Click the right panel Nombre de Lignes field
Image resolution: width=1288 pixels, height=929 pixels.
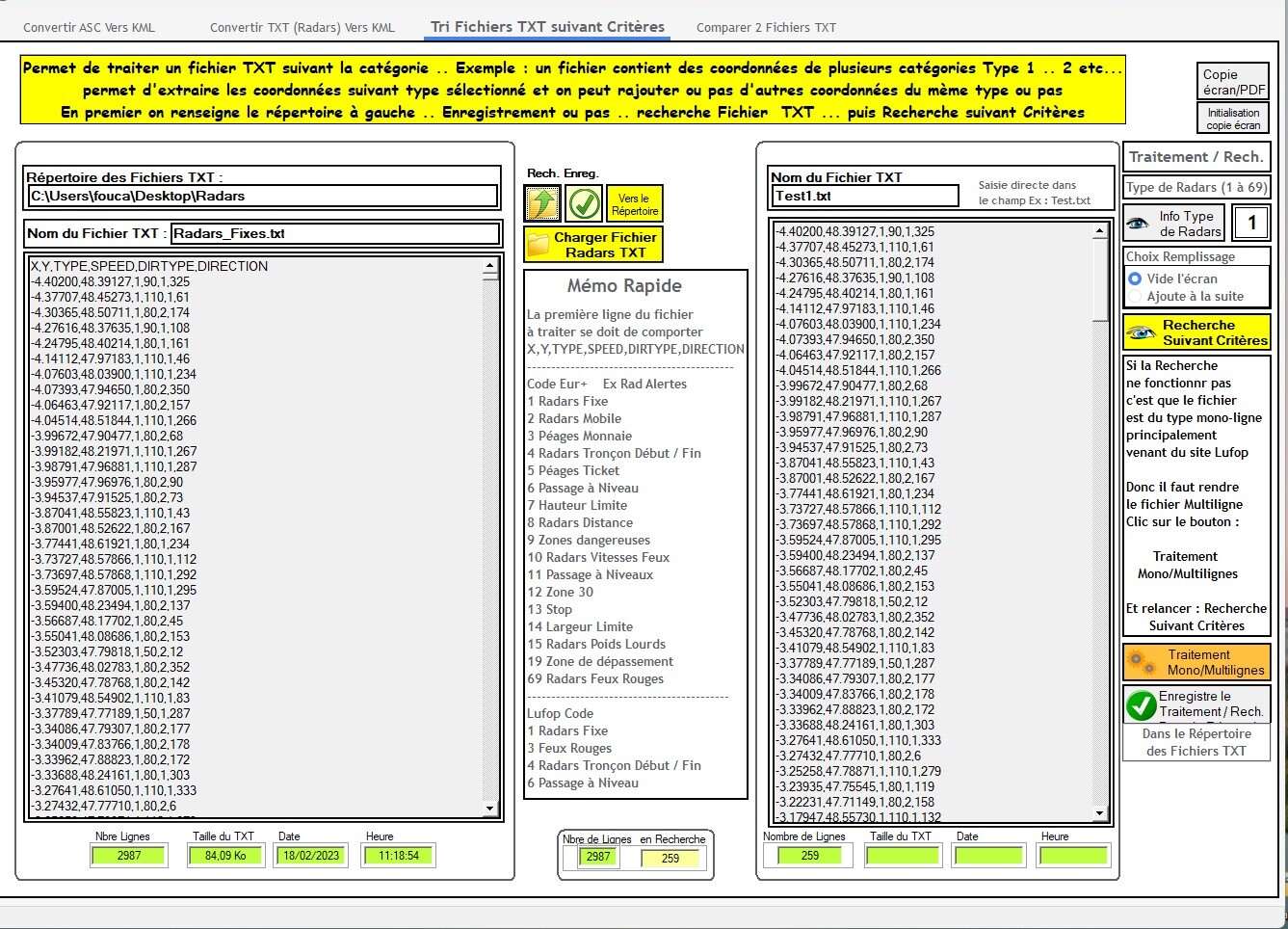pyautogui.click(x=810, y=856)
